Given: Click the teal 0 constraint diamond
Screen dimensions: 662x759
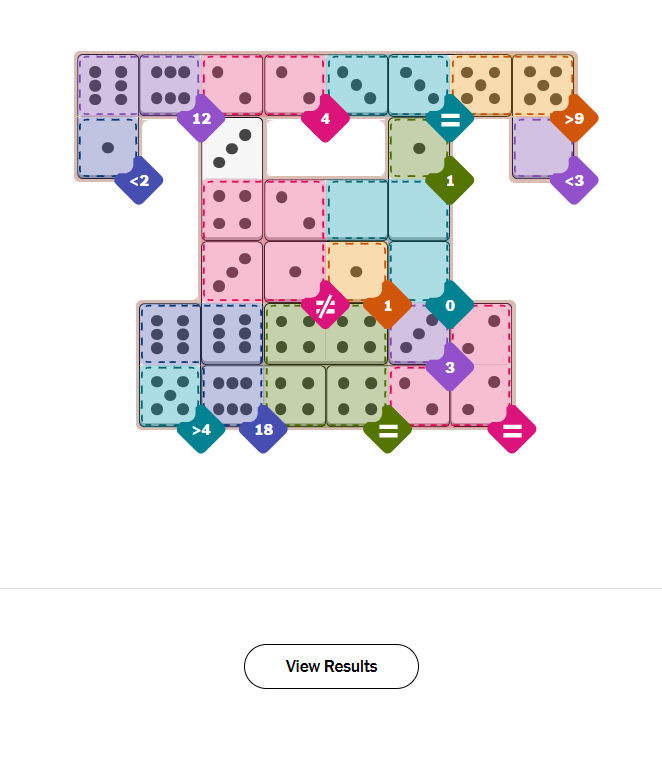Looking at the screenshot, I should [449, 305].
